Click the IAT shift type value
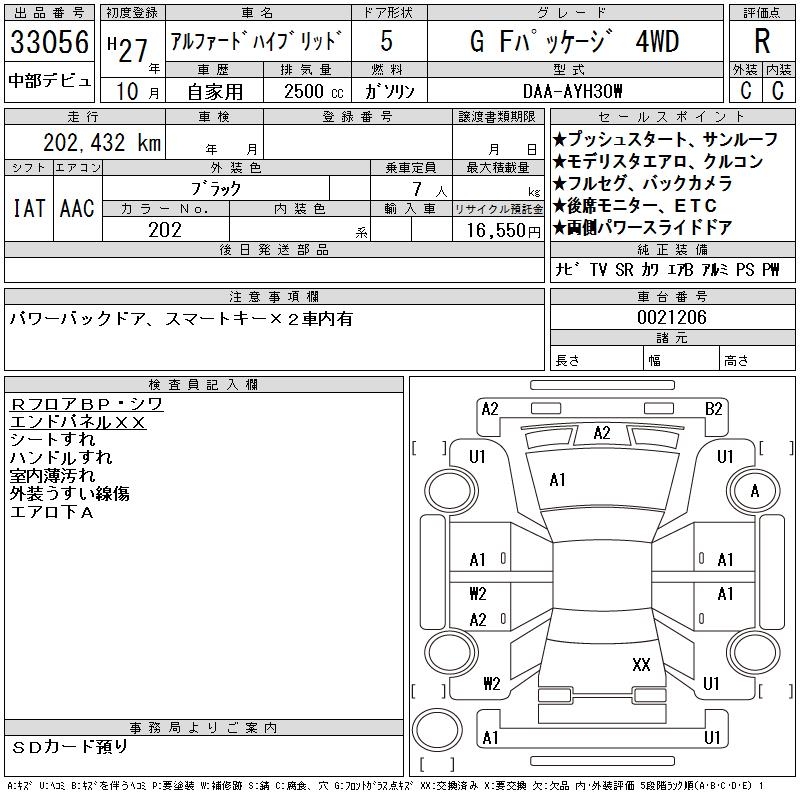This screenshot has width=800, height=800. pyautogui.click(x=28, y=208)
